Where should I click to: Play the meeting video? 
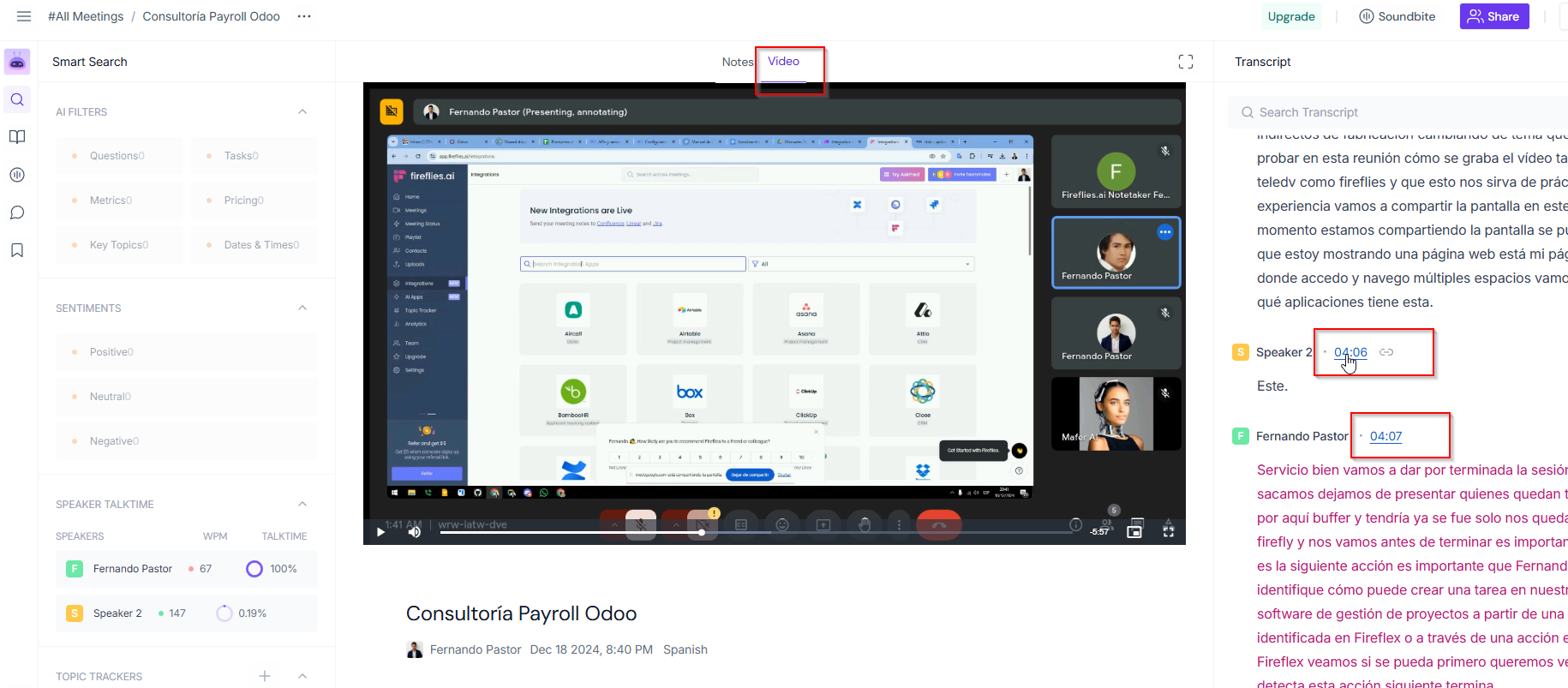tap(380, 532)
